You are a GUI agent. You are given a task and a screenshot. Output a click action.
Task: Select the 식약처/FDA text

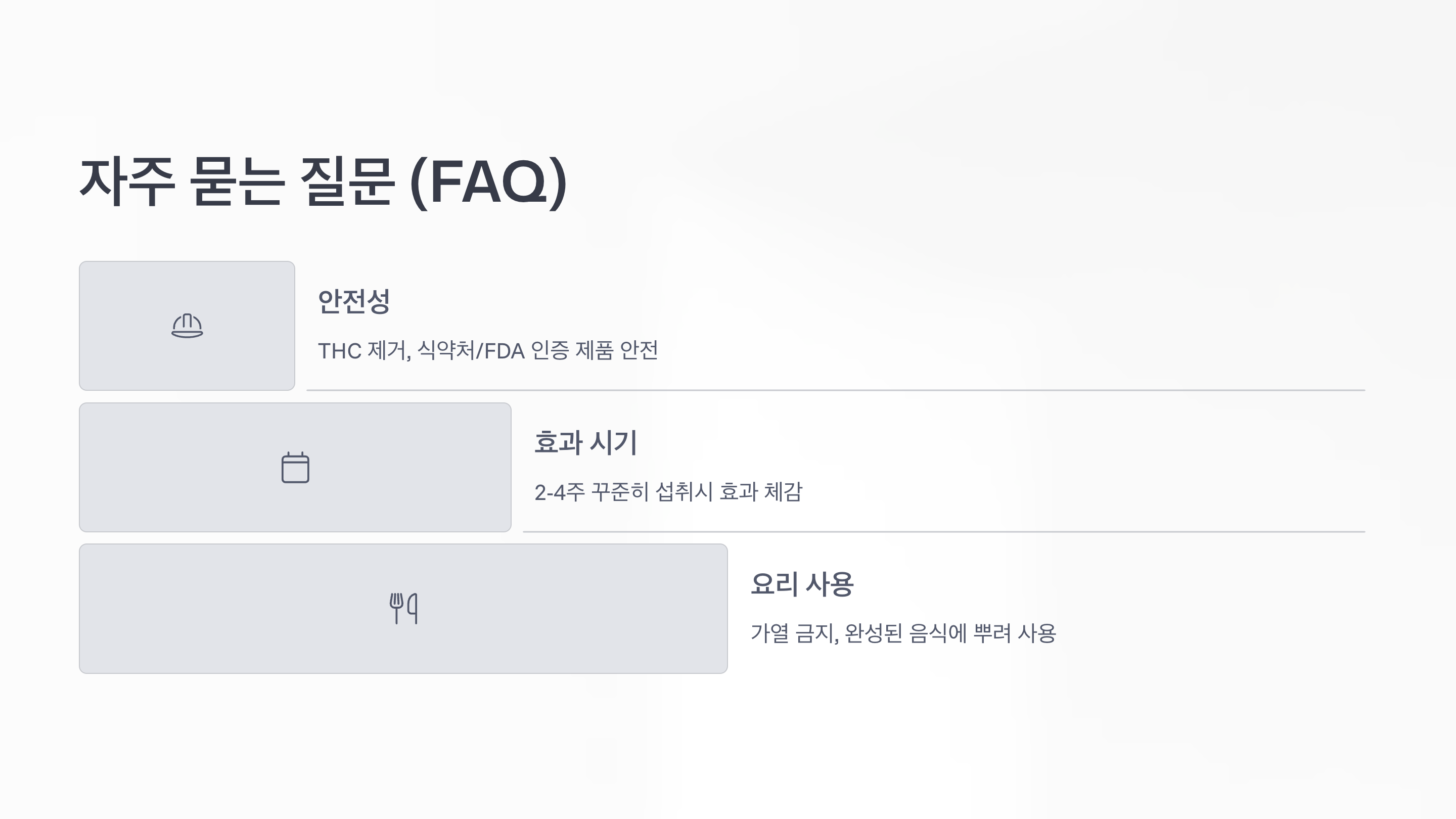click(471, 350)
